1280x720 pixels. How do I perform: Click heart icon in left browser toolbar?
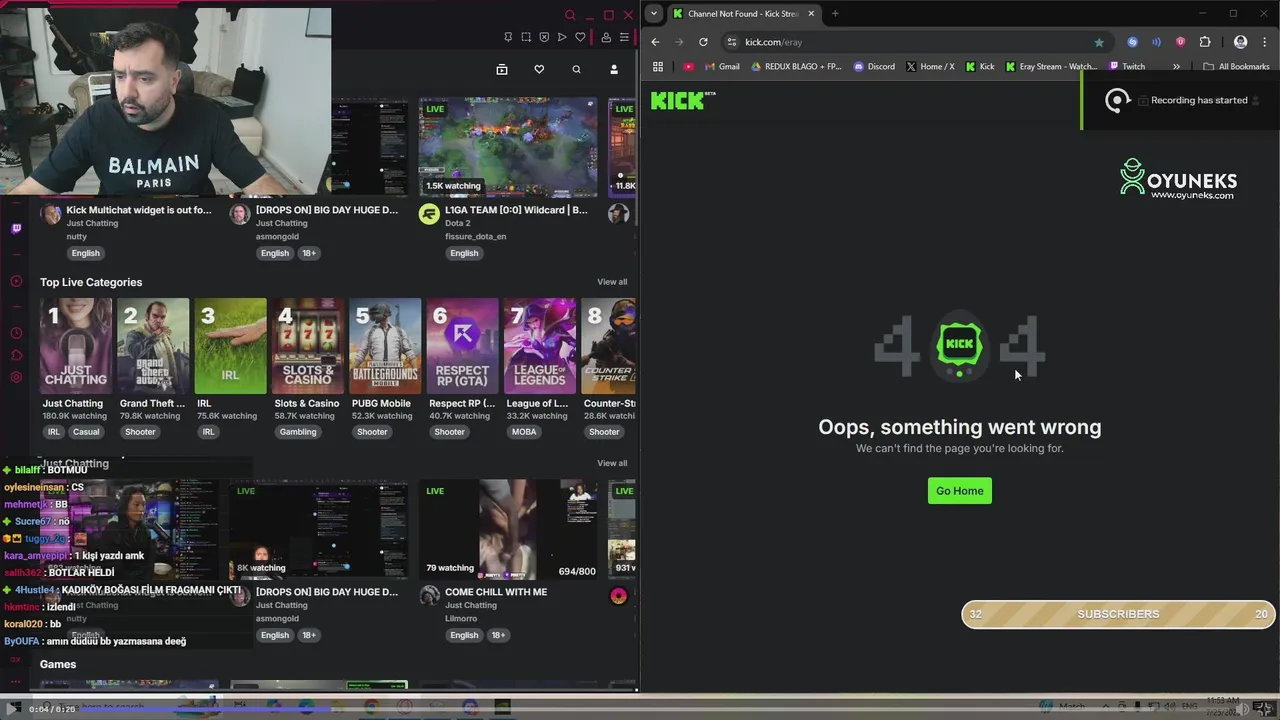coord(579,37)
